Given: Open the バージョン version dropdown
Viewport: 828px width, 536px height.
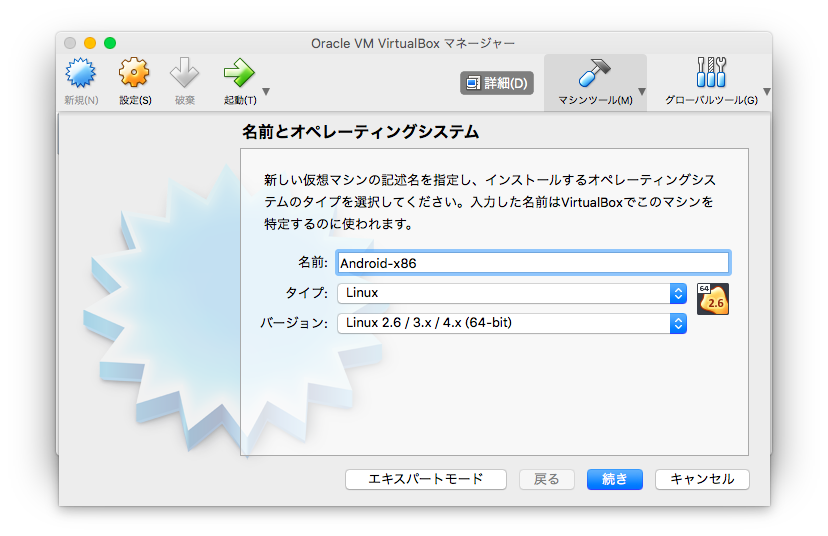Looking at the screenshot, I should coord(512,323).
